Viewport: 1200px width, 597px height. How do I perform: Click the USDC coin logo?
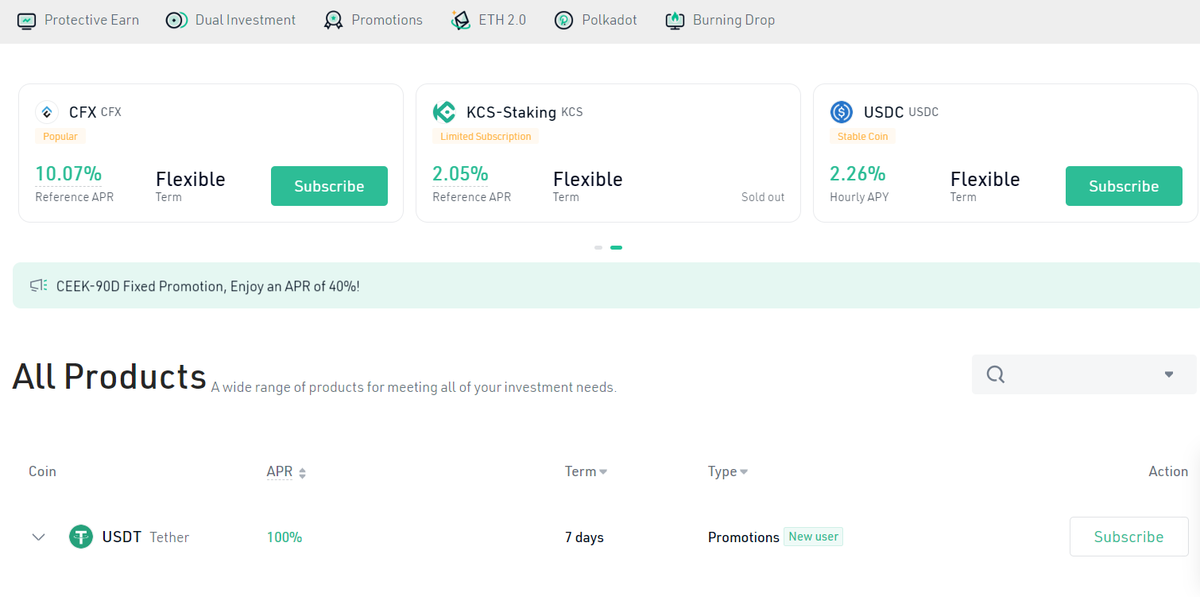pyautogui.click(x=841, y=112)
